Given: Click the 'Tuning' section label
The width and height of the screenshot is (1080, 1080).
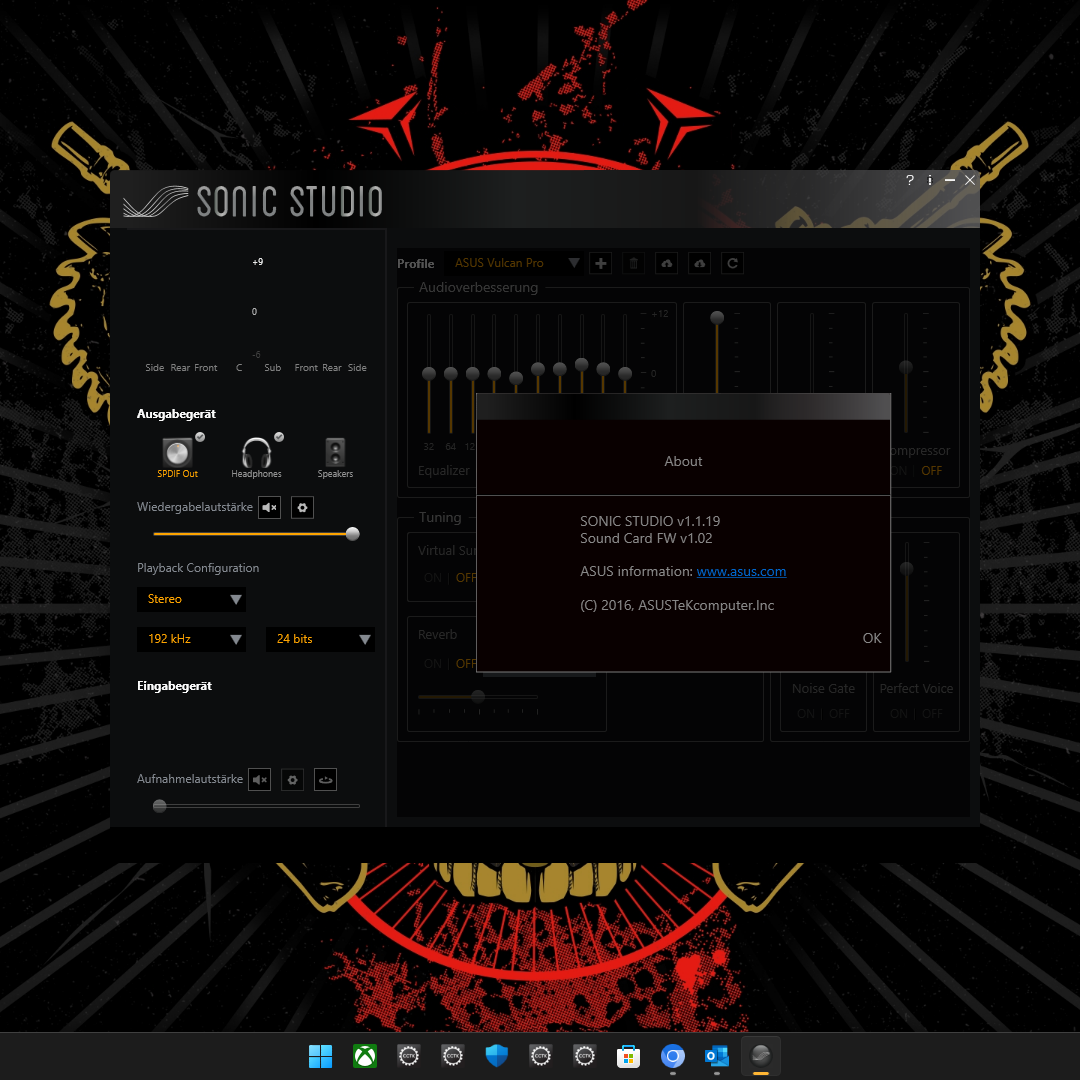Looking at the screenshot, I should (440, 517).
